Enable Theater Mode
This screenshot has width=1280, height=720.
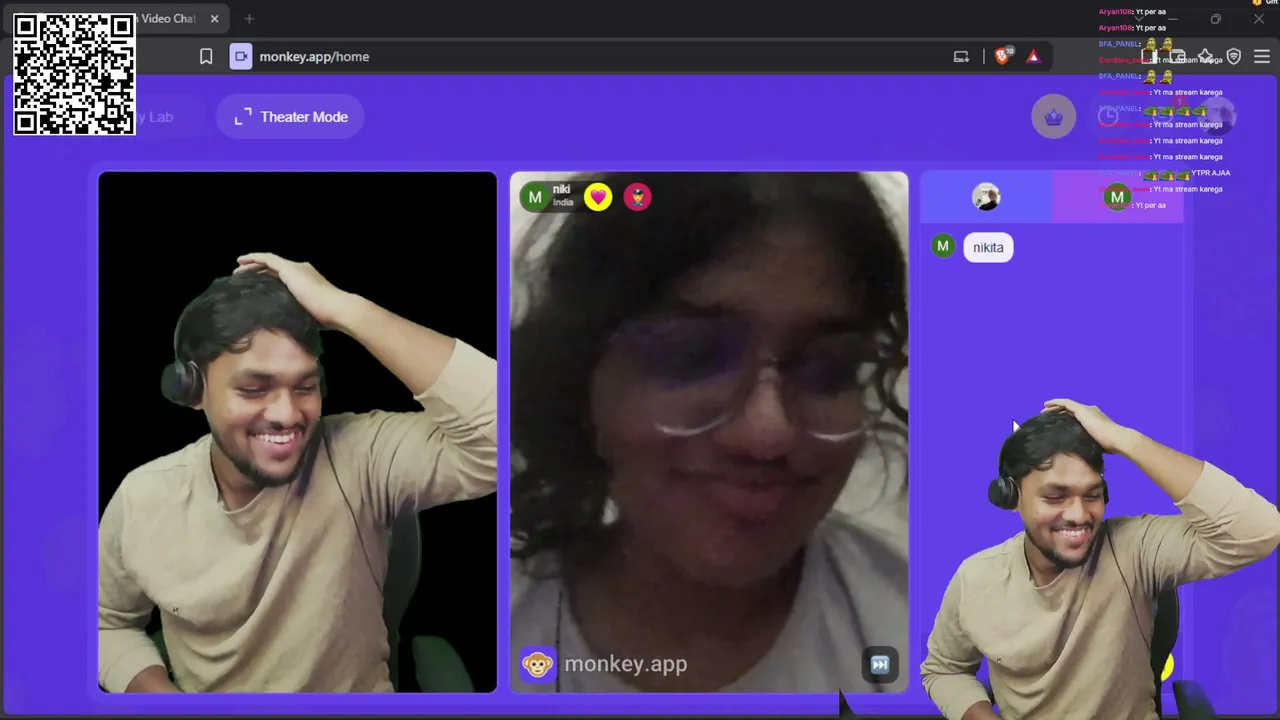pos(290,117)
